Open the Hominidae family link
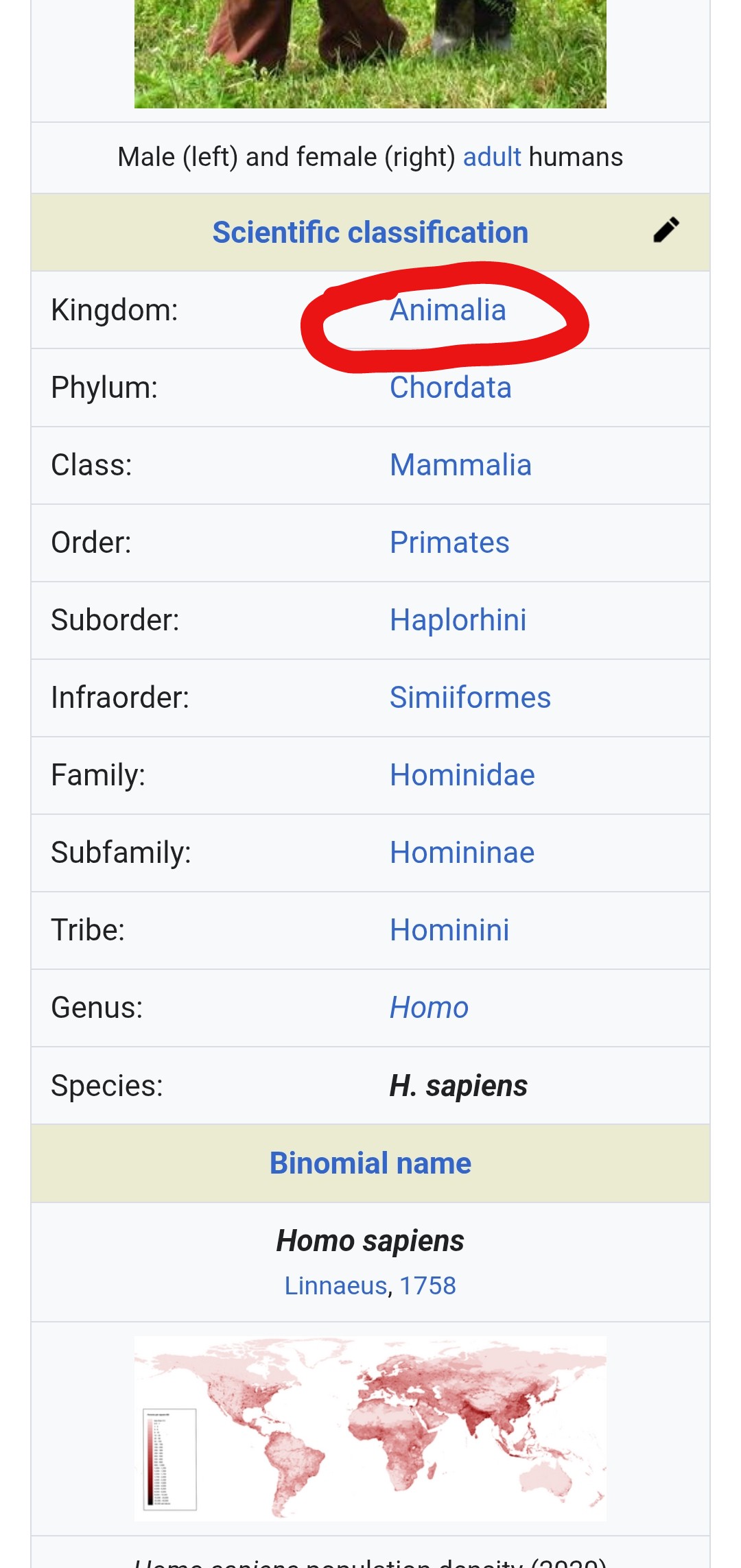This screenshot has width=741, height=1568. [462, 775]
